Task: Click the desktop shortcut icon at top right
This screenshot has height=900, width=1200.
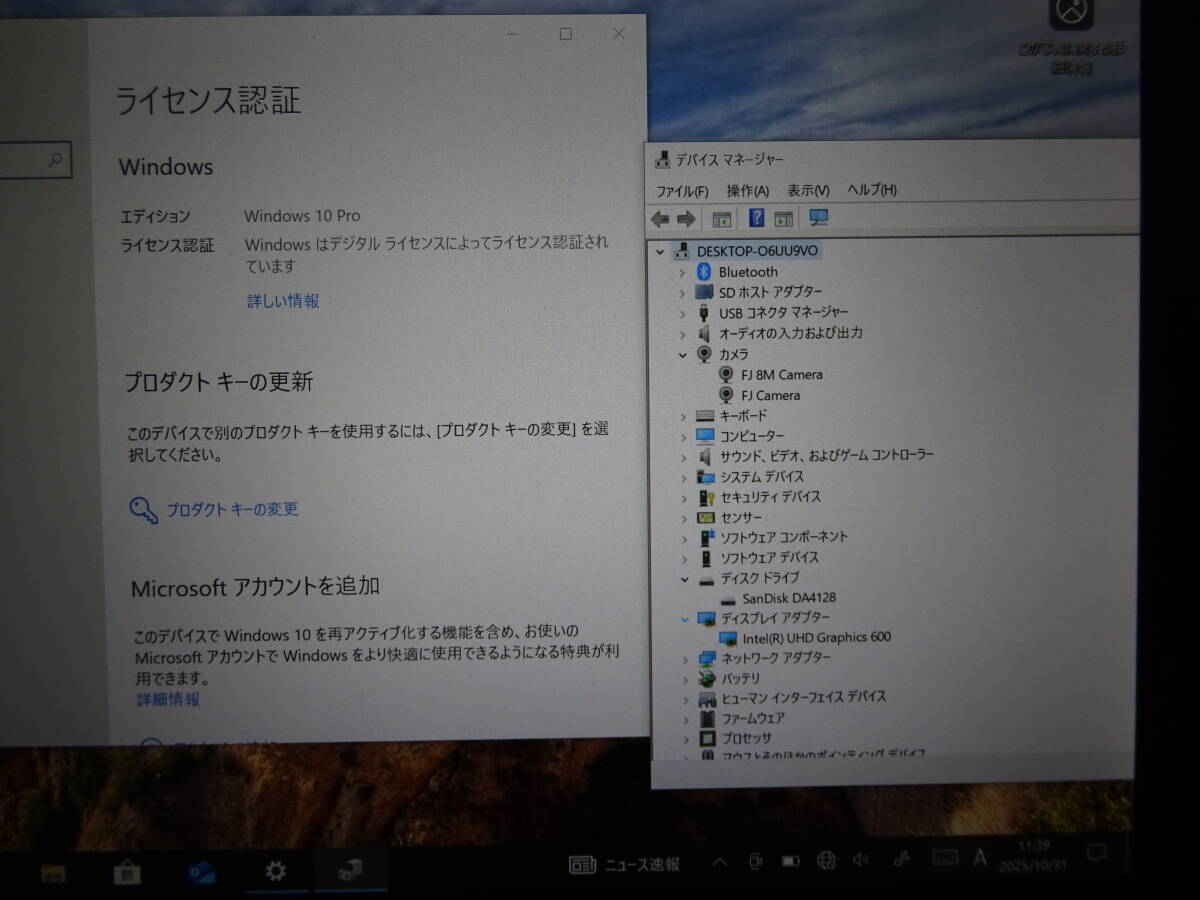Action: point(1072,13)
